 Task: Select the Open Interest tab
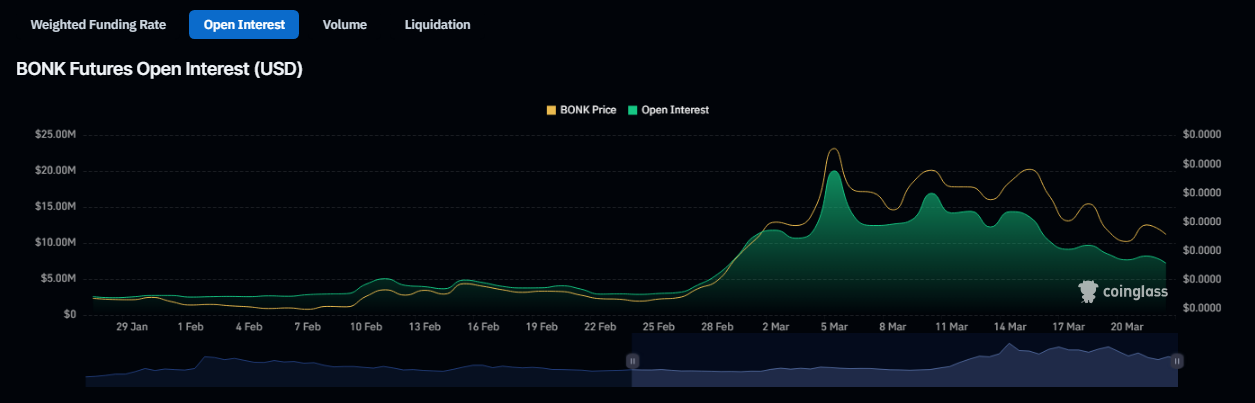coord(244,24)
